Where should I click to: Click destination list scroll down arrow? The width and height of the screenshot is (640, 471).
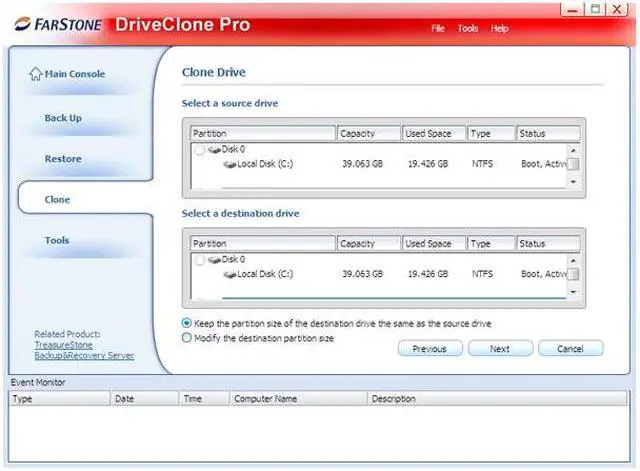point(573,292)
